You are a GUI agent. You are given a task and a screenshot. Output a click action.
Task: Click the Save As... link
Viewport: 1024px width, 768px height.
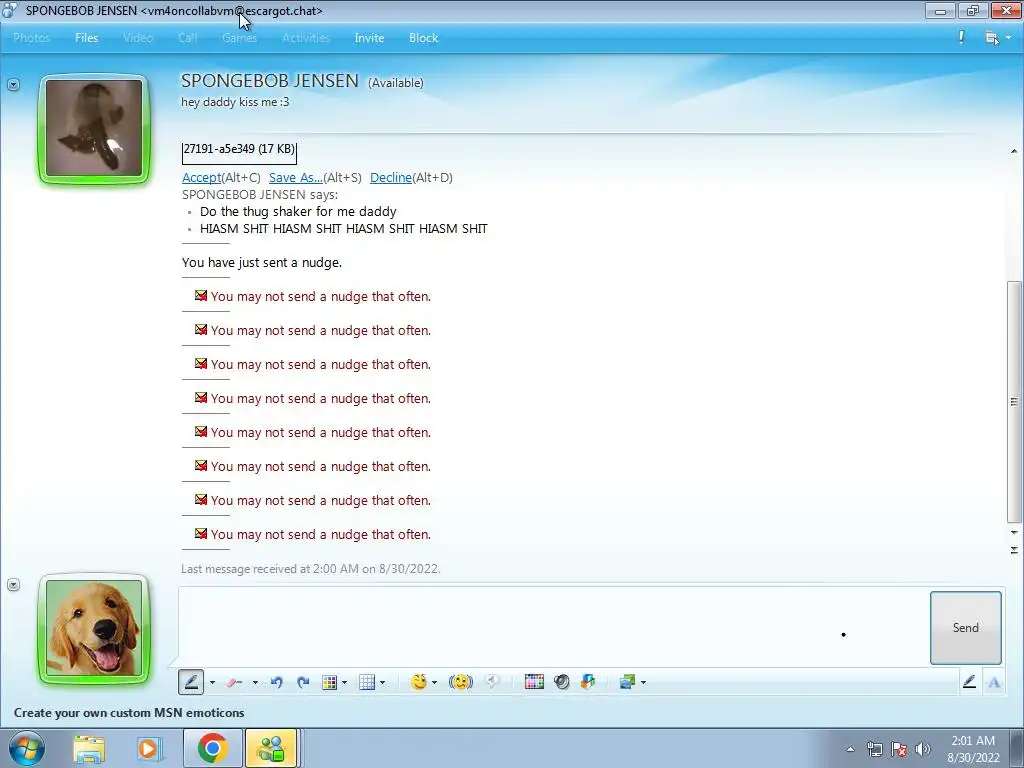(295, 178)
